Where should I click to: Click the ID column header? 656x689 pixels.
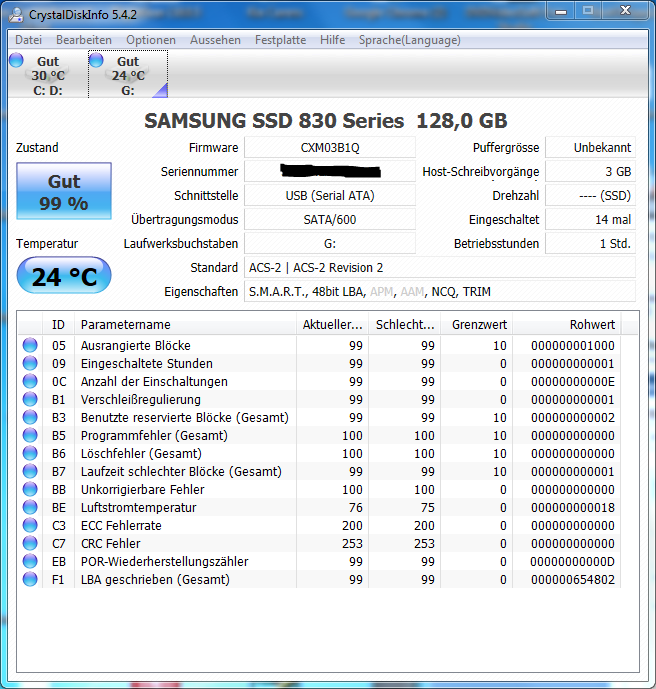58,325
